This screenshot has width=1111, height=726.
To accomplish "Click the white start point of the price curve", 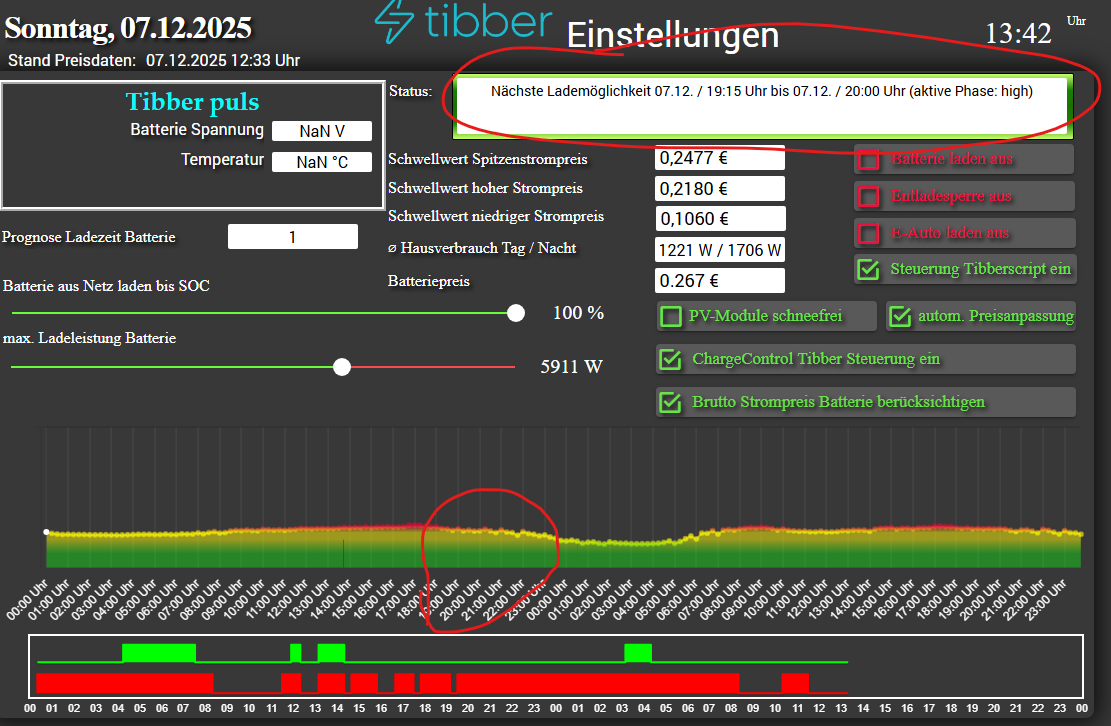I will click(46, 532).
